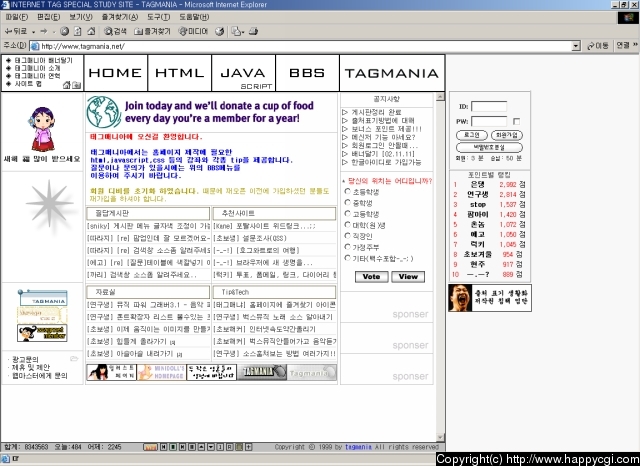Open the 도구(T) menu
This screenshot has width=640, height=466.
click(x=158, y=17)
